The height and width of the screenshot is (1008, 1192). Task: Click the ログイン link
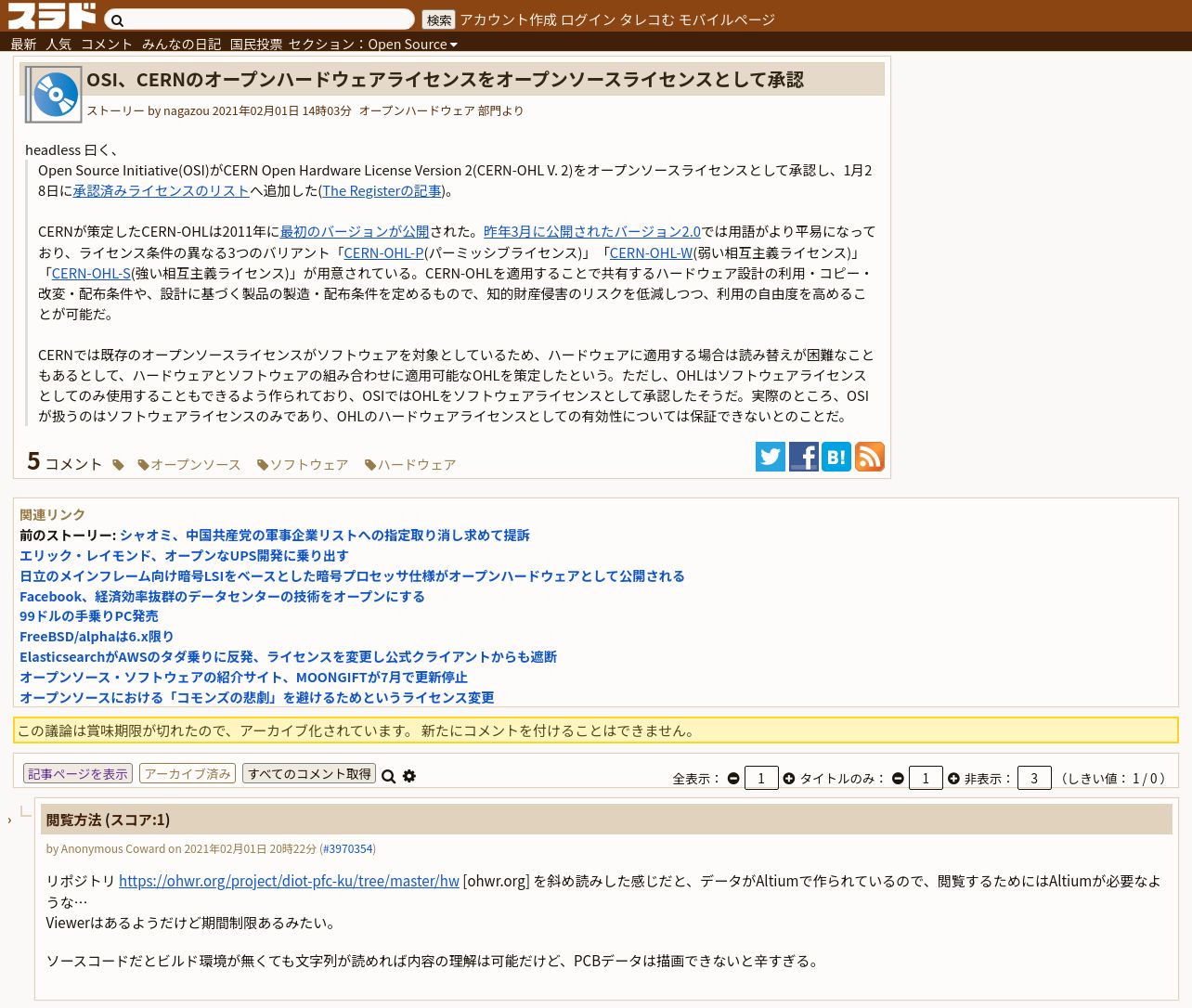[x=589, y=19]
